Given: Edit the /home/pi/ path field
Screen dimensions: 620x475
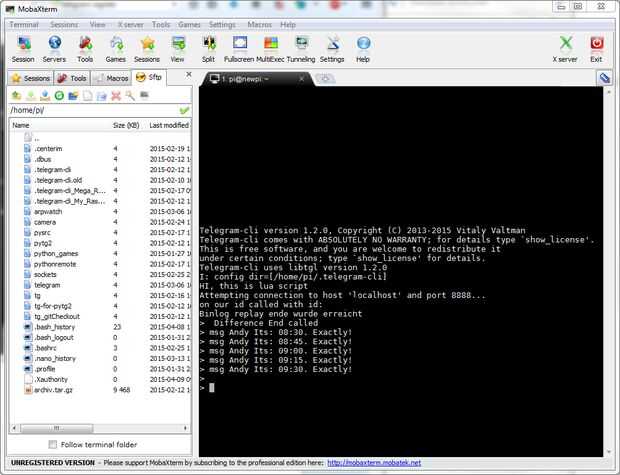Looking at the screenshot, I should (x=94, y=110).
